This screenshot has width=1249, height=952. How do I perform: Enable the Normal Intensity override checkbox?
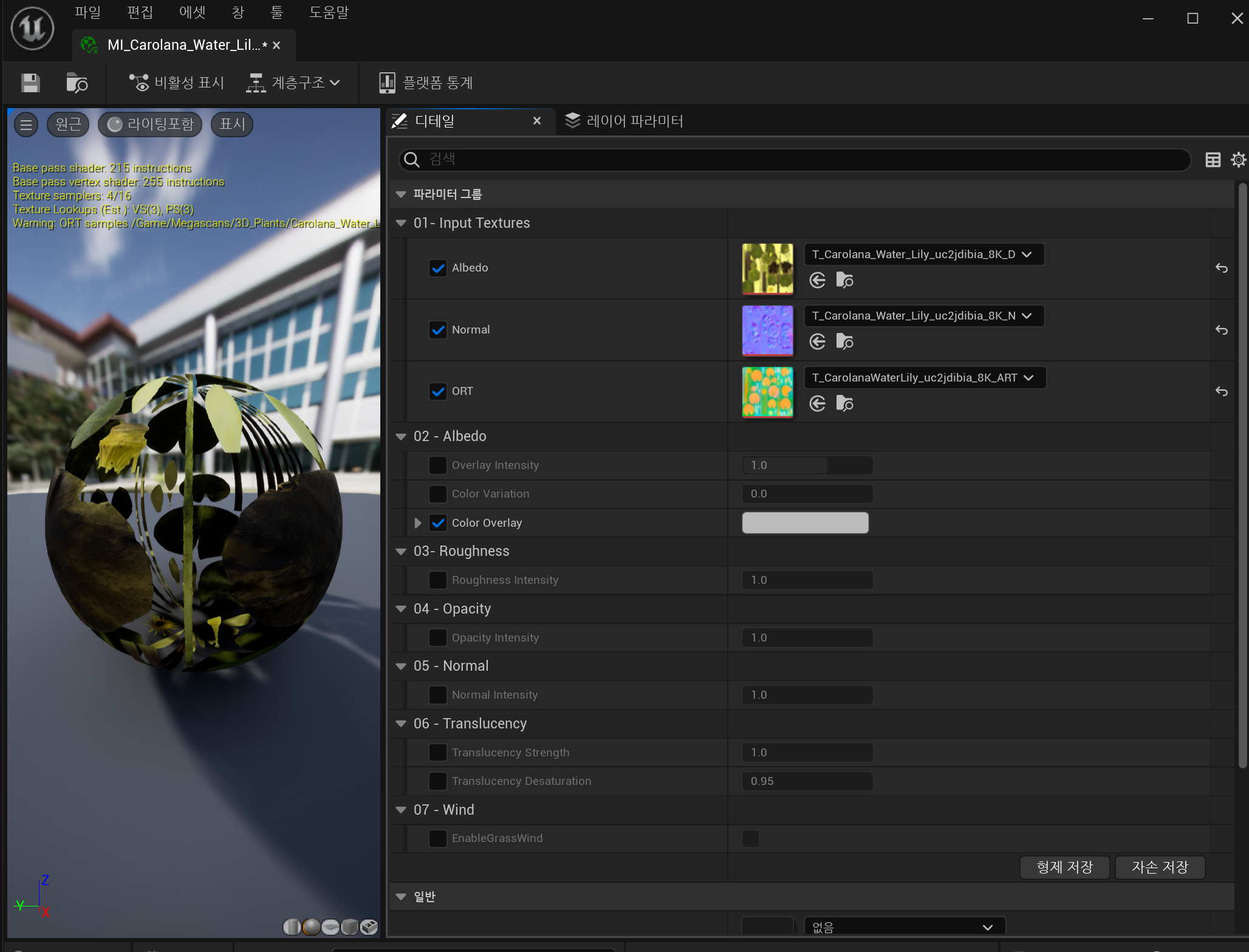point(438,695)
